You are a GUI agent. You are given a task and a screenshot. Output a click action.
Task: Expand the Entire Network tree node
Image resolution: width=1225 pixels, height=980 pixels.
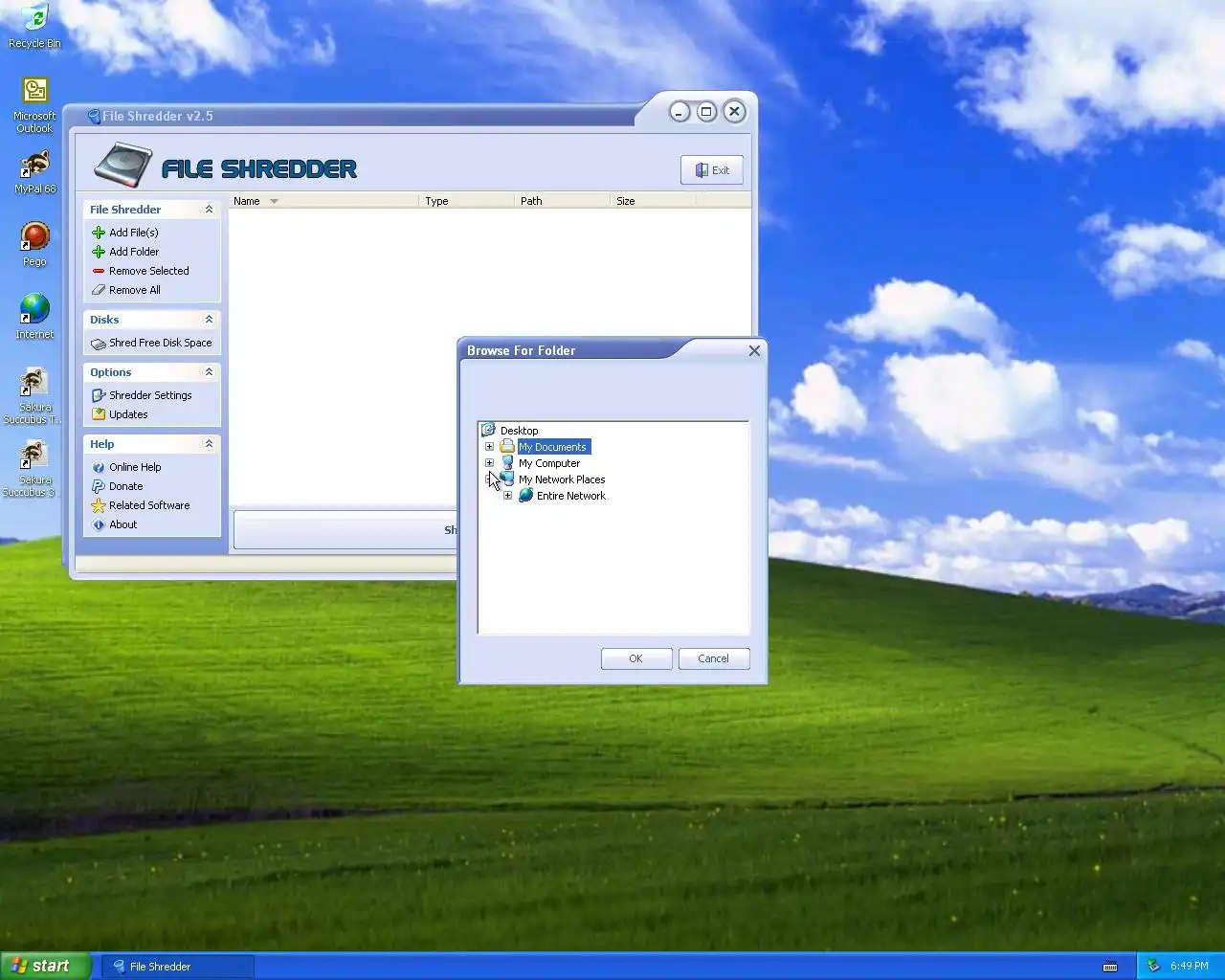[x=507, y=496]
